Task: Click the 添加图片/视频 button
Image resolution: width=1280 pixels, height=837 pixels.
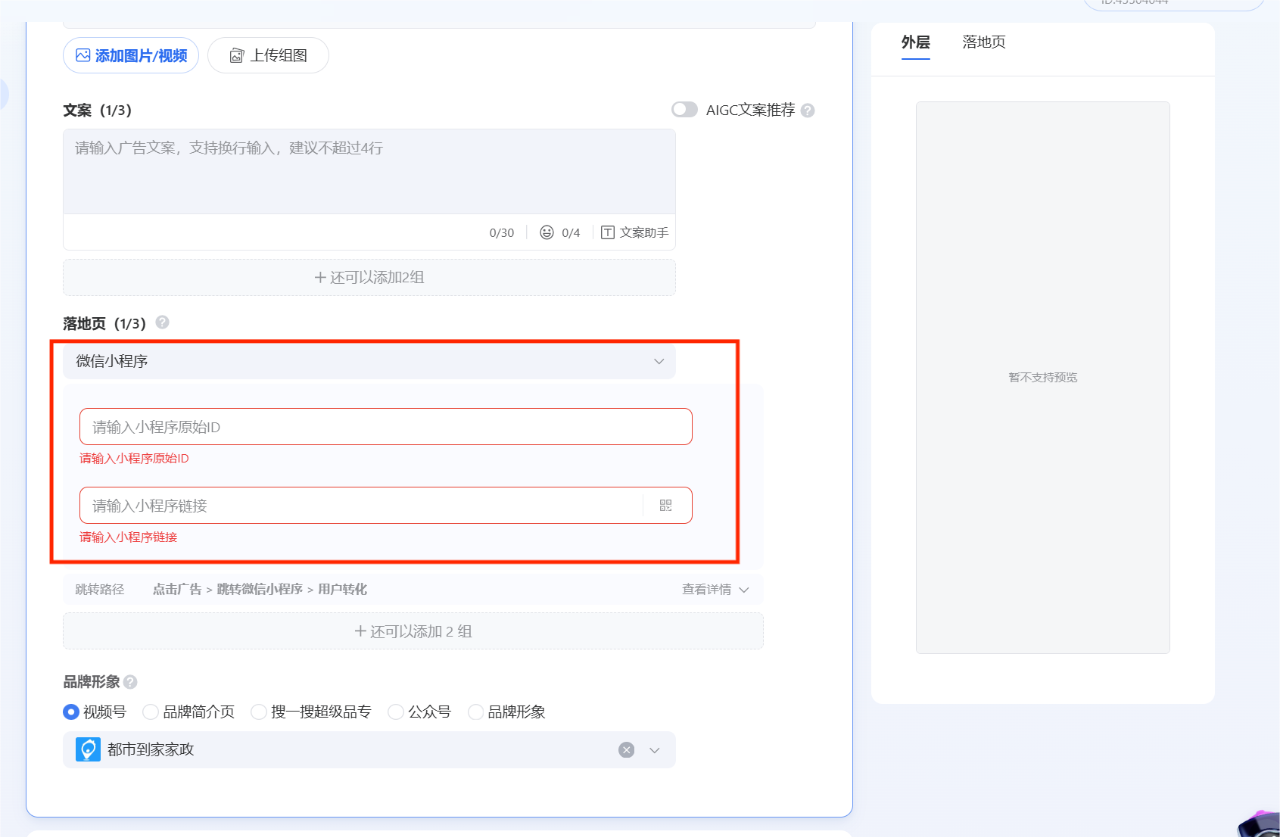Action: point(131,55)
